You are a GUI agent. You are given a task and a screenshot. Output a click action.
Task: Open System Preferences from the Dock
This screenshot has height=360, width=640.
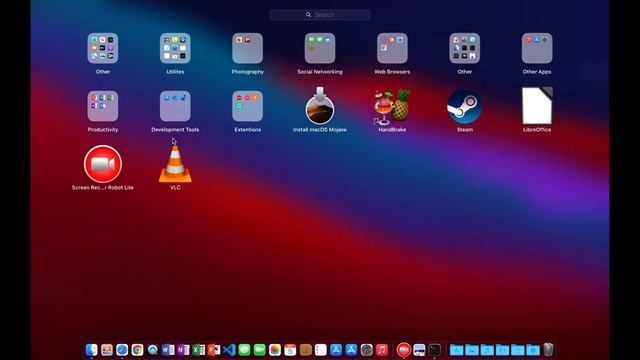(x=367, y=350)
